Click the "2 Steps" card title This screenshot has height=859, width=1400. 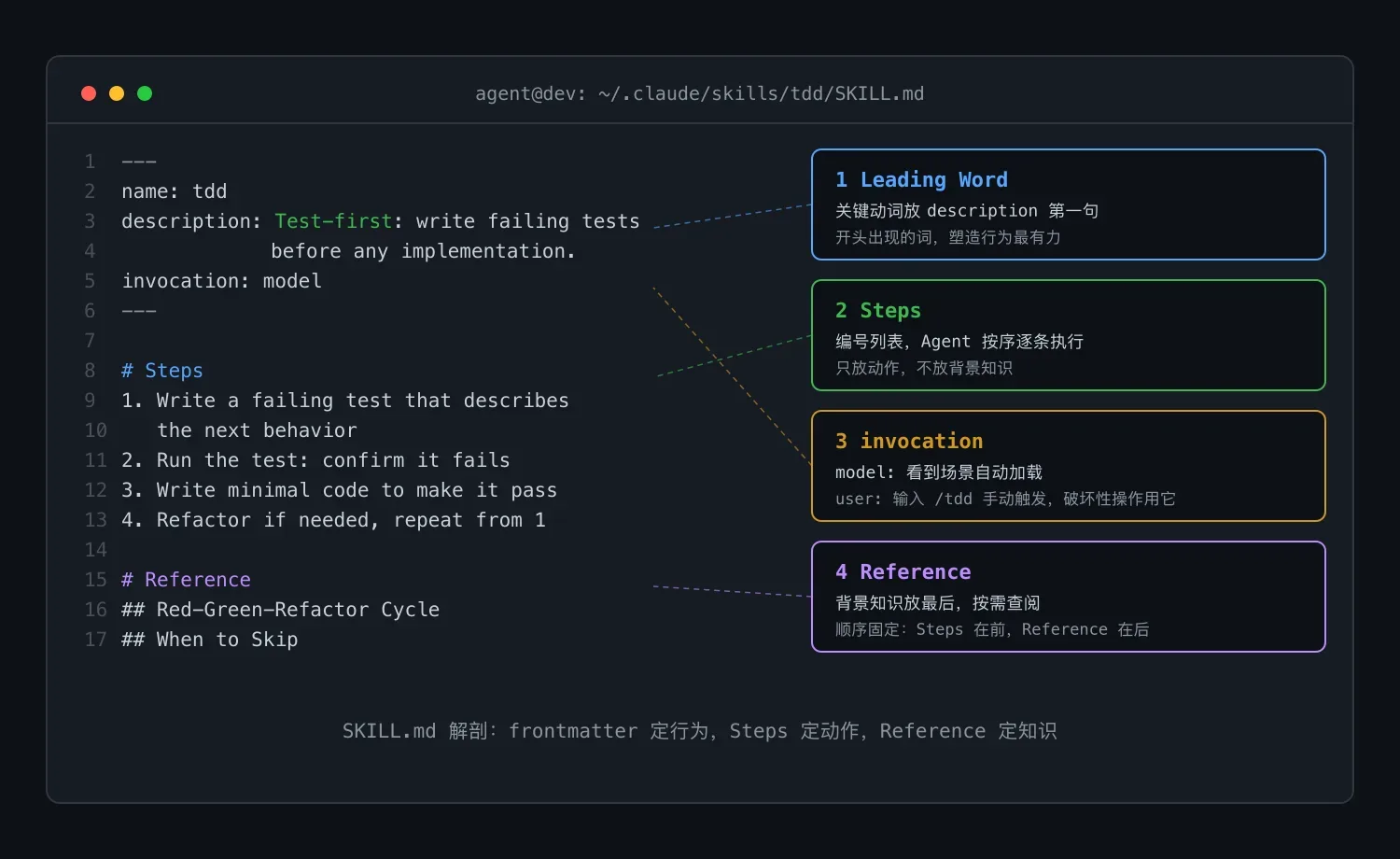pyautogui.click(x=878, y=310)
